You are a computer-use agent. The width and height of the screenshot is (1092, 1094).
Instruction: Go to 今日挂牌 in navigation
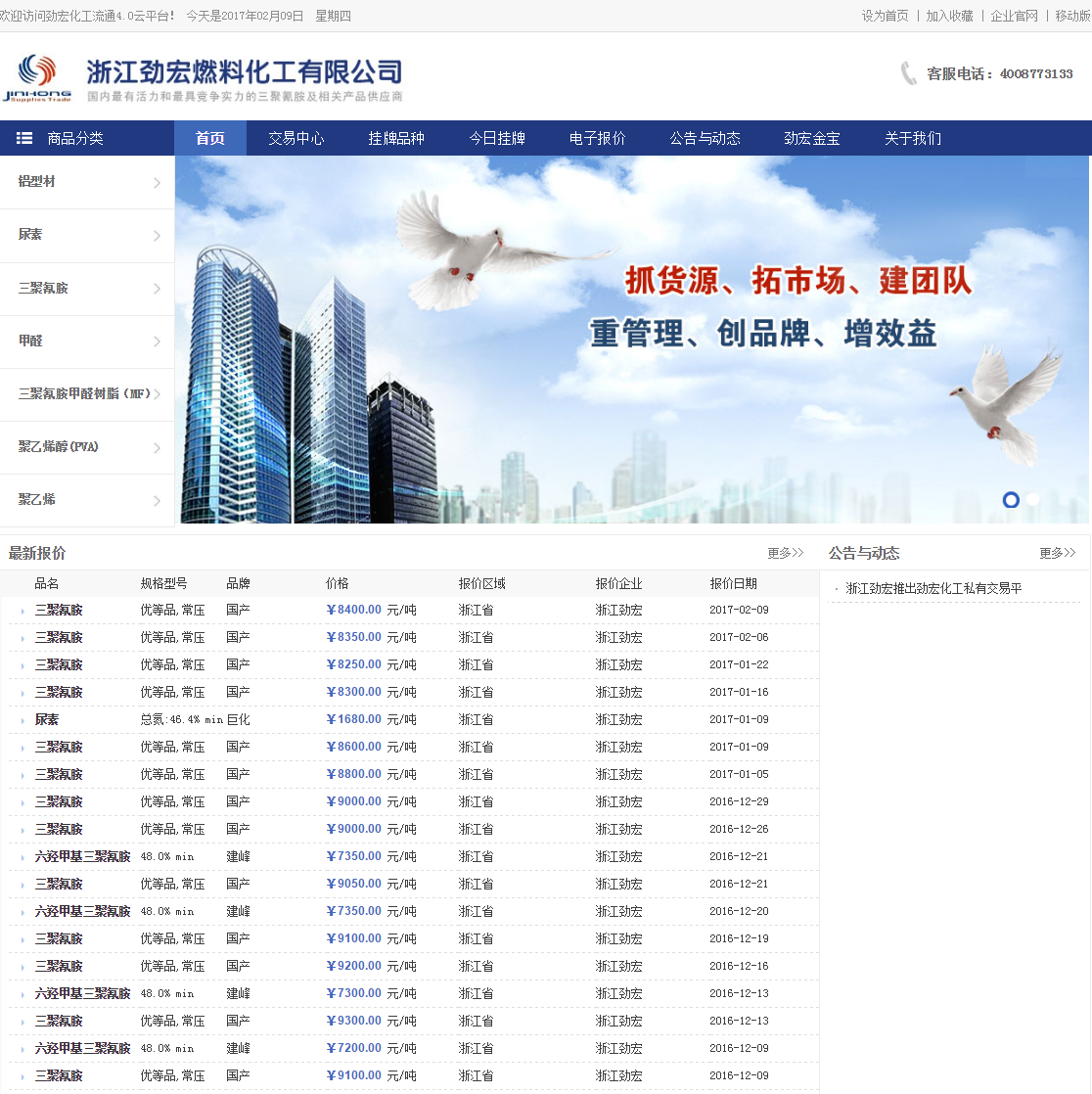click(497, 138)
